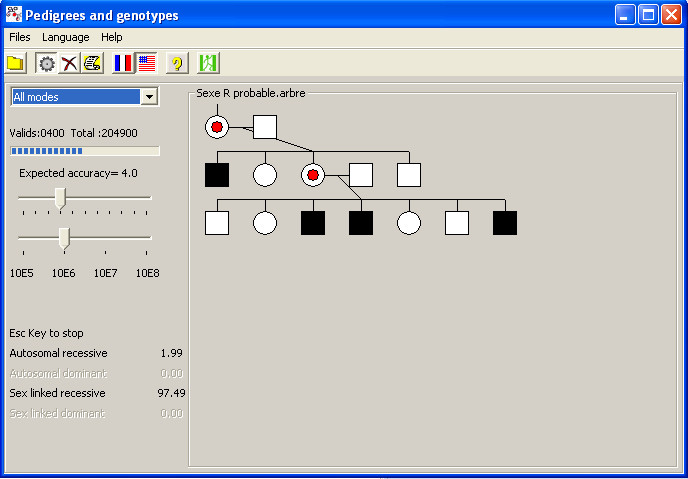
Task: Click the red X-chromosome toolbar icon
Action: pos(69,63)
